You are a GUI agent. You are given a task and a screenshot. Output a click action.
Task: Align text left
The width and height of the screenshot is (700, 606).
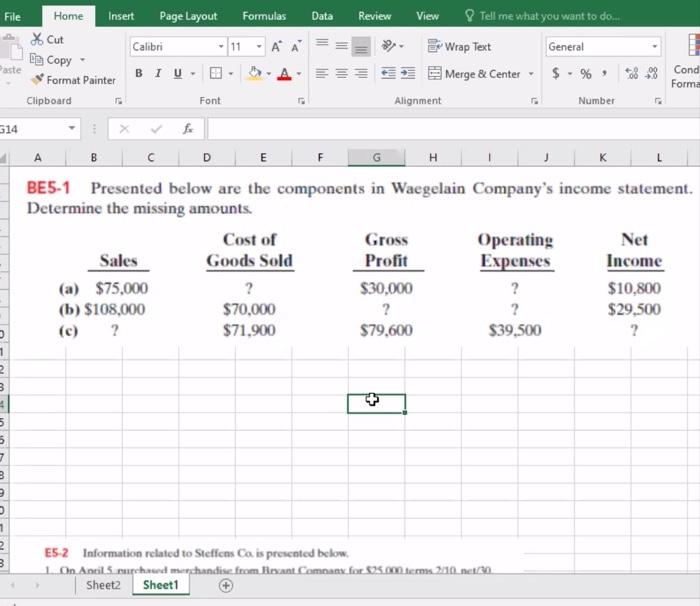point(322,73)
